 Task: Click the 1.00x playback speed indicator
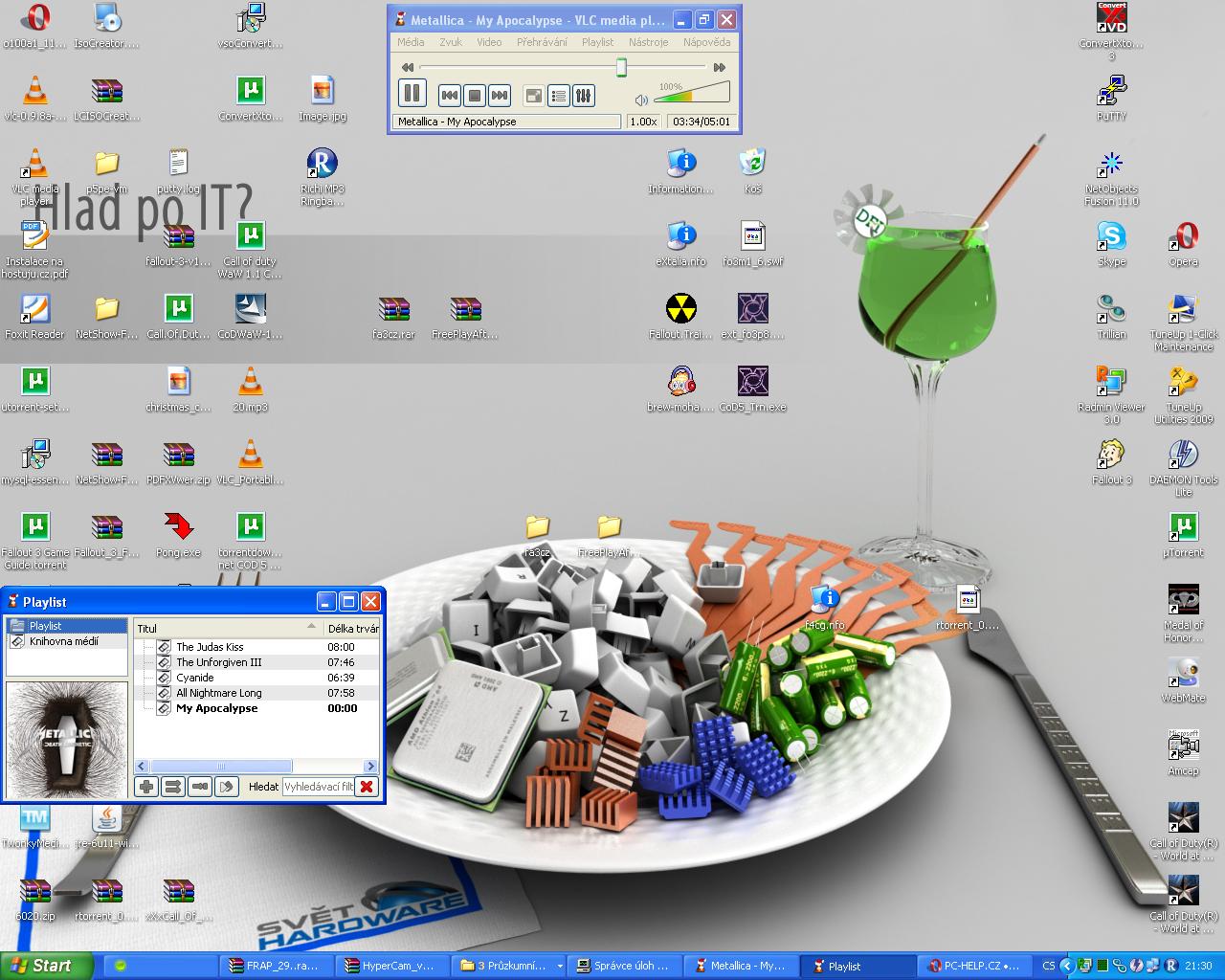(643, 122)
